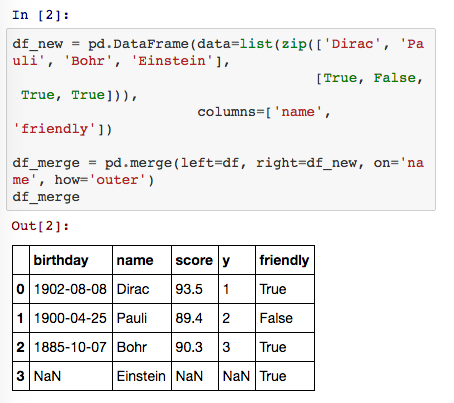Click the 'score' column header
The height and width of the screenshot is (403, 454).
click(195, 260)
